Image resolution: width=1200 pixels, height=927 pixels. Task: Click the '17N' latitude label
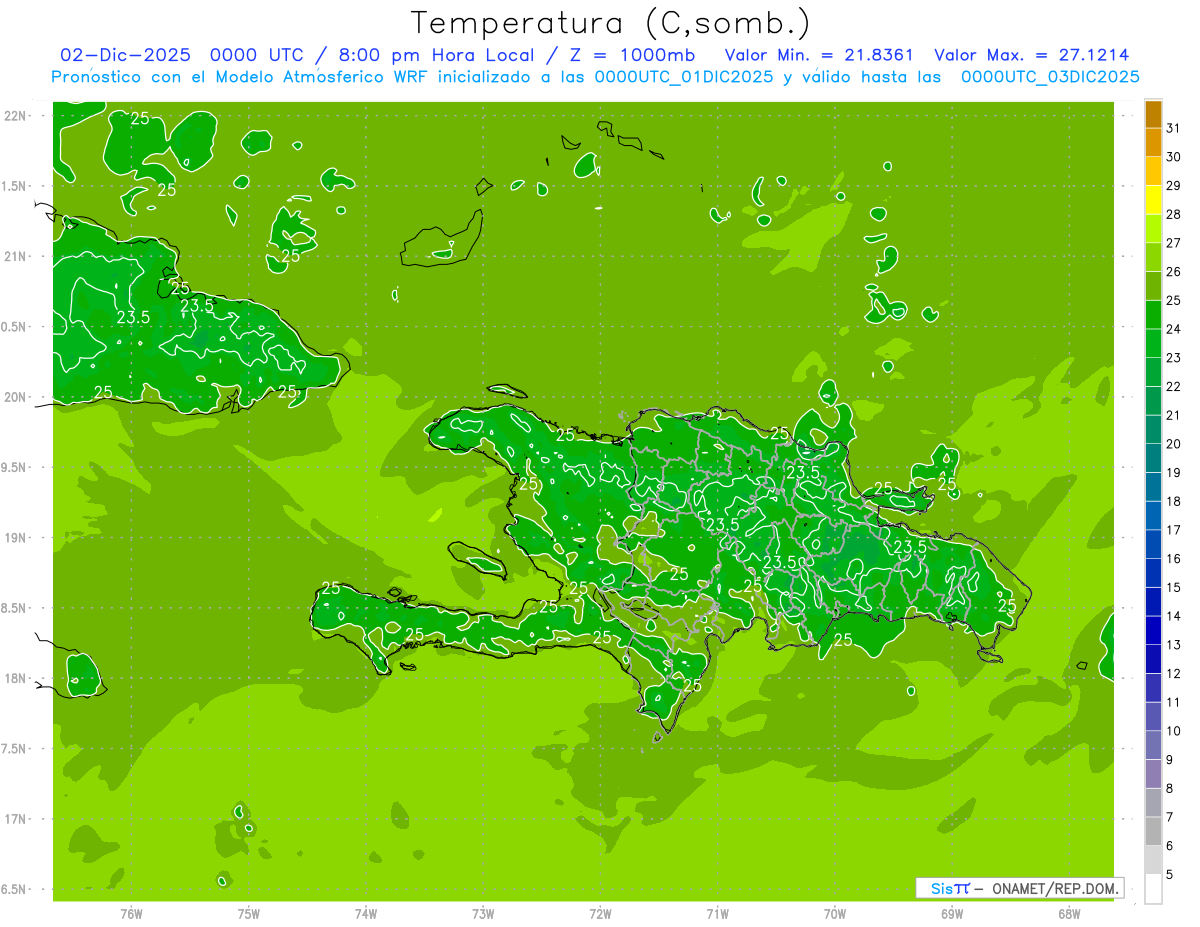pos(17,819)
